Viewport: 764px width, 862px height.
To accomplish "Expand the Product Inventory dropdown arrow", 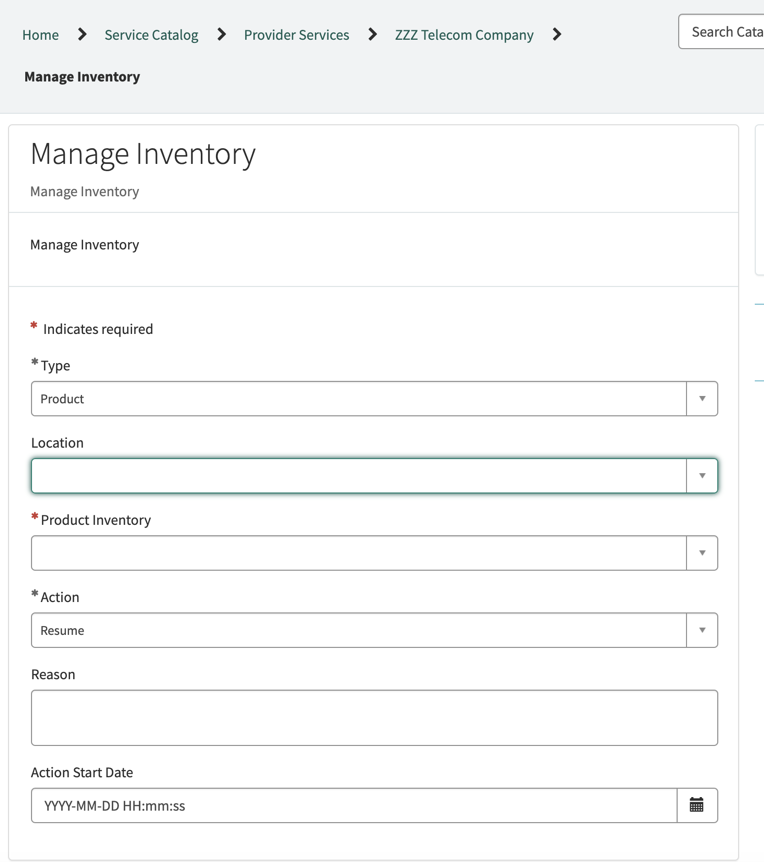I will click(x=702, y=553).
